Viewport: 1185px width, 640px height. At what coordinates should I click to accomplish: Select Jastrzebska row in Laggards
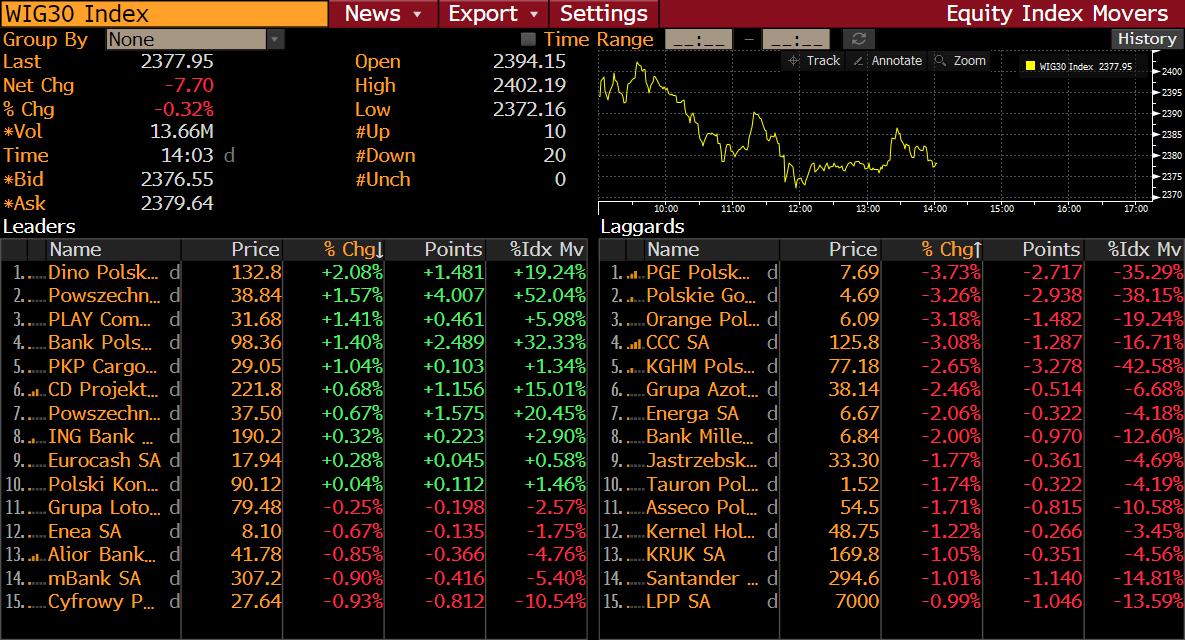pos(892,461)
